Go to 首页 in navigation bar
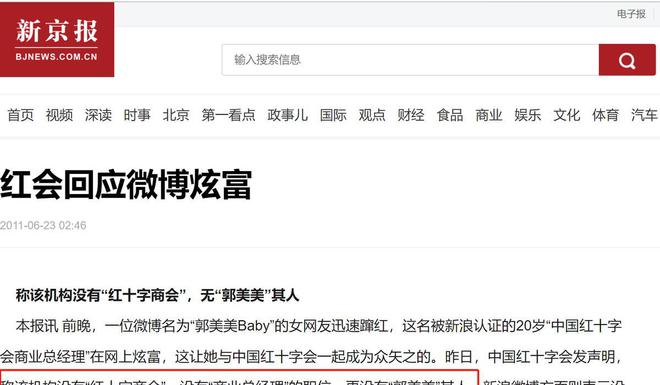Viewport: 660px width, 385px height. coord(21,114)
